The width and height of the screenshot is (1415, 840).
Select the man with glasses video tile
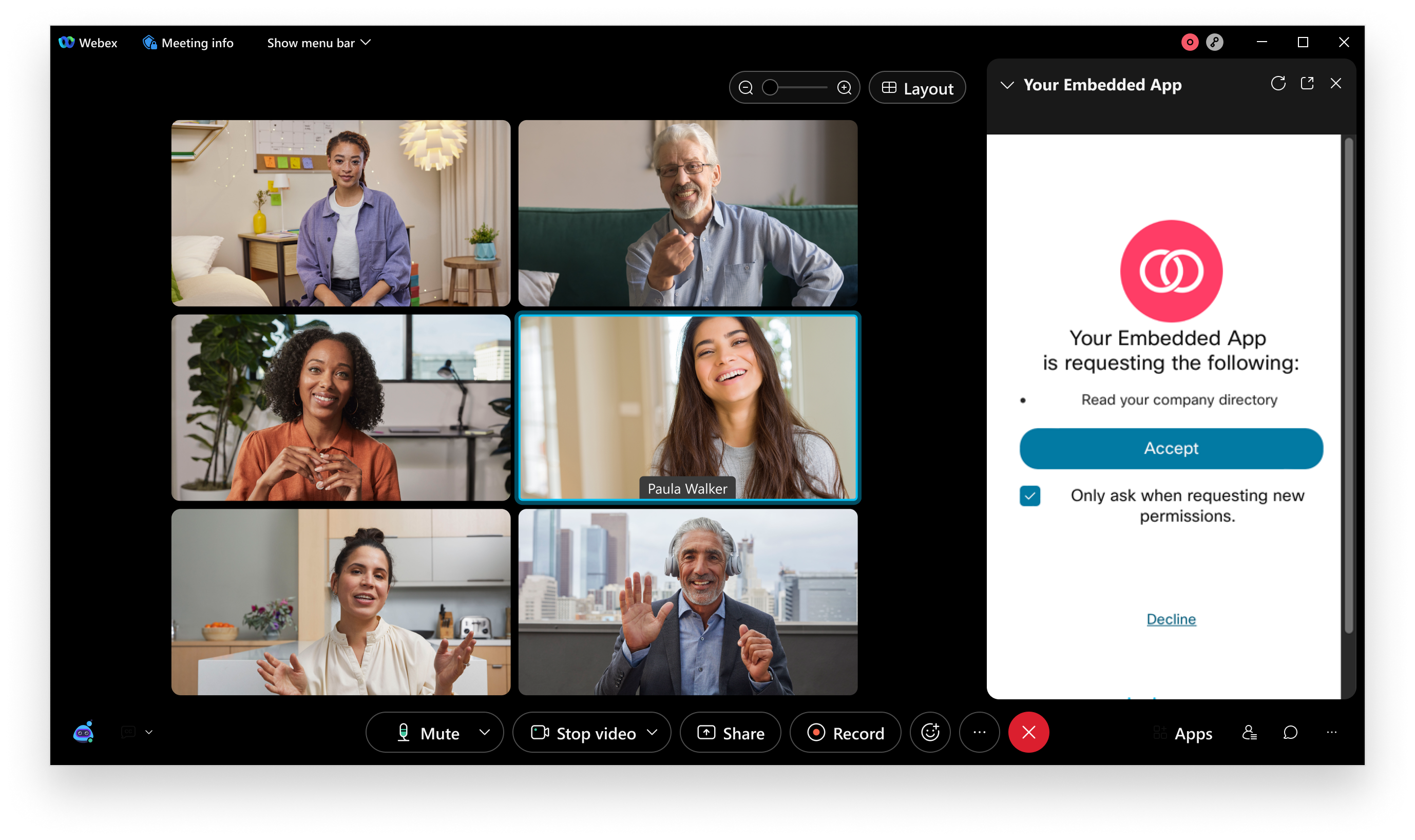click(687, 213)
